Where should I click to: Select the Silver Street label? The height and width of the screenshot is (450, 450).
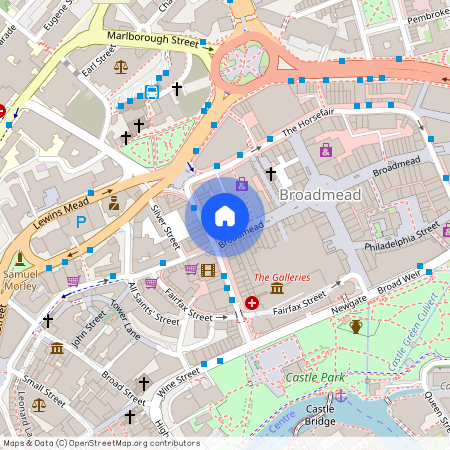165,227
